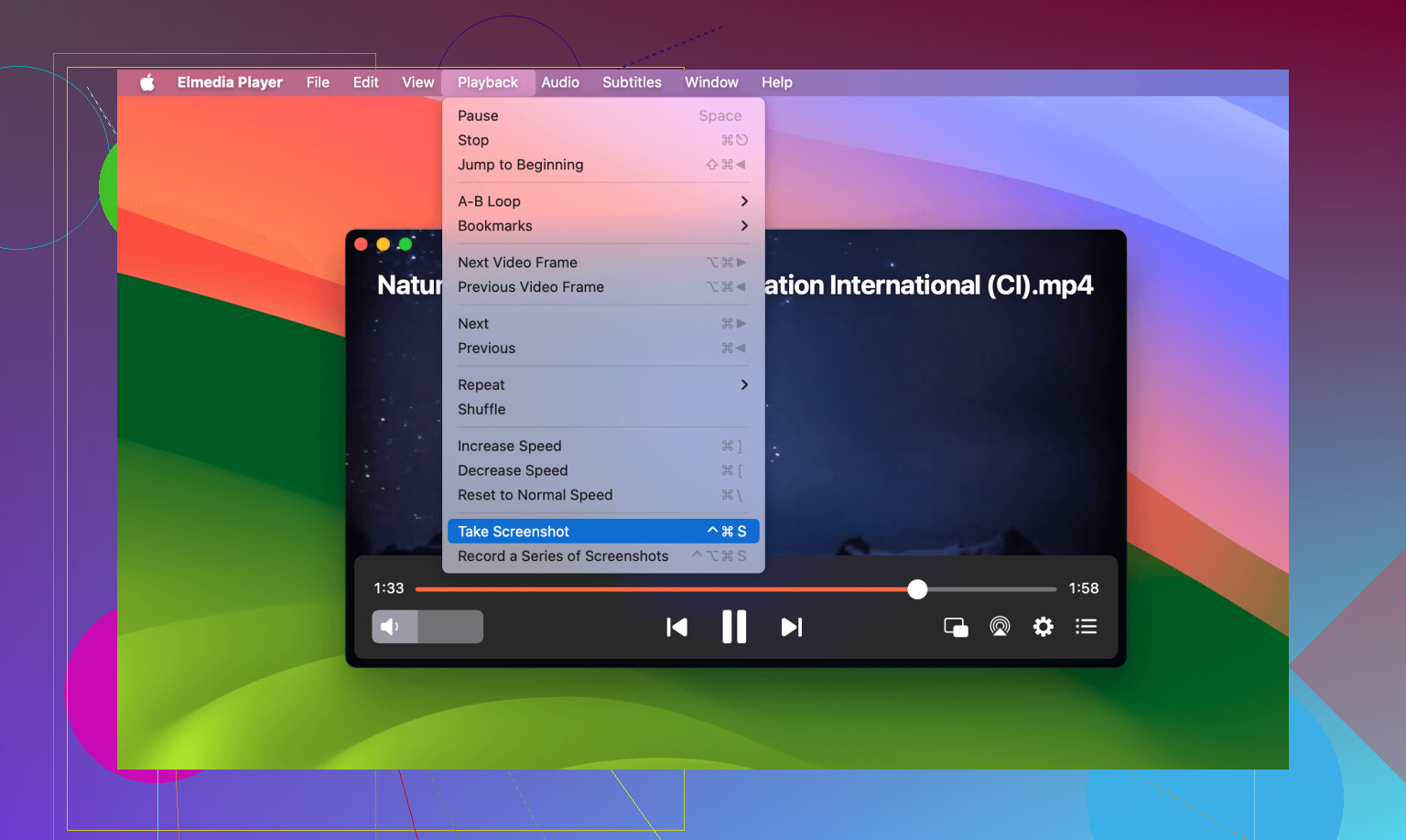1406x840 pixels.
Task: Choose Pause in the Playback menu
Action: [x=603, y=115]
